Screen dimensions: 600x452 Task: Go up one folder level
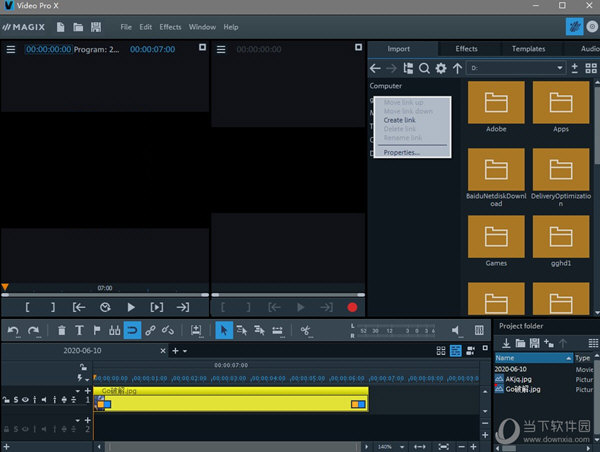pos(457,69)
